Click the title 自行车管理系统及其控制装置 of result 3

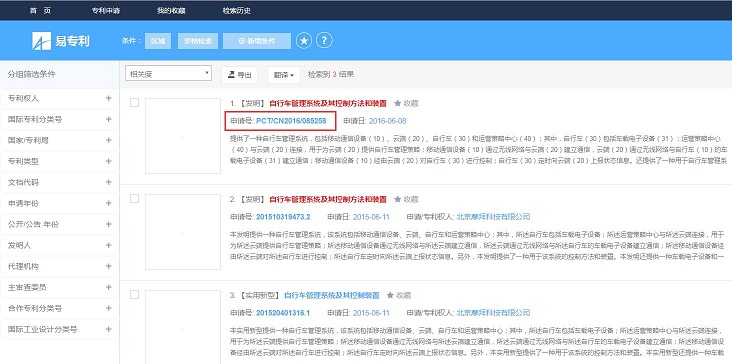click(332, 295)
